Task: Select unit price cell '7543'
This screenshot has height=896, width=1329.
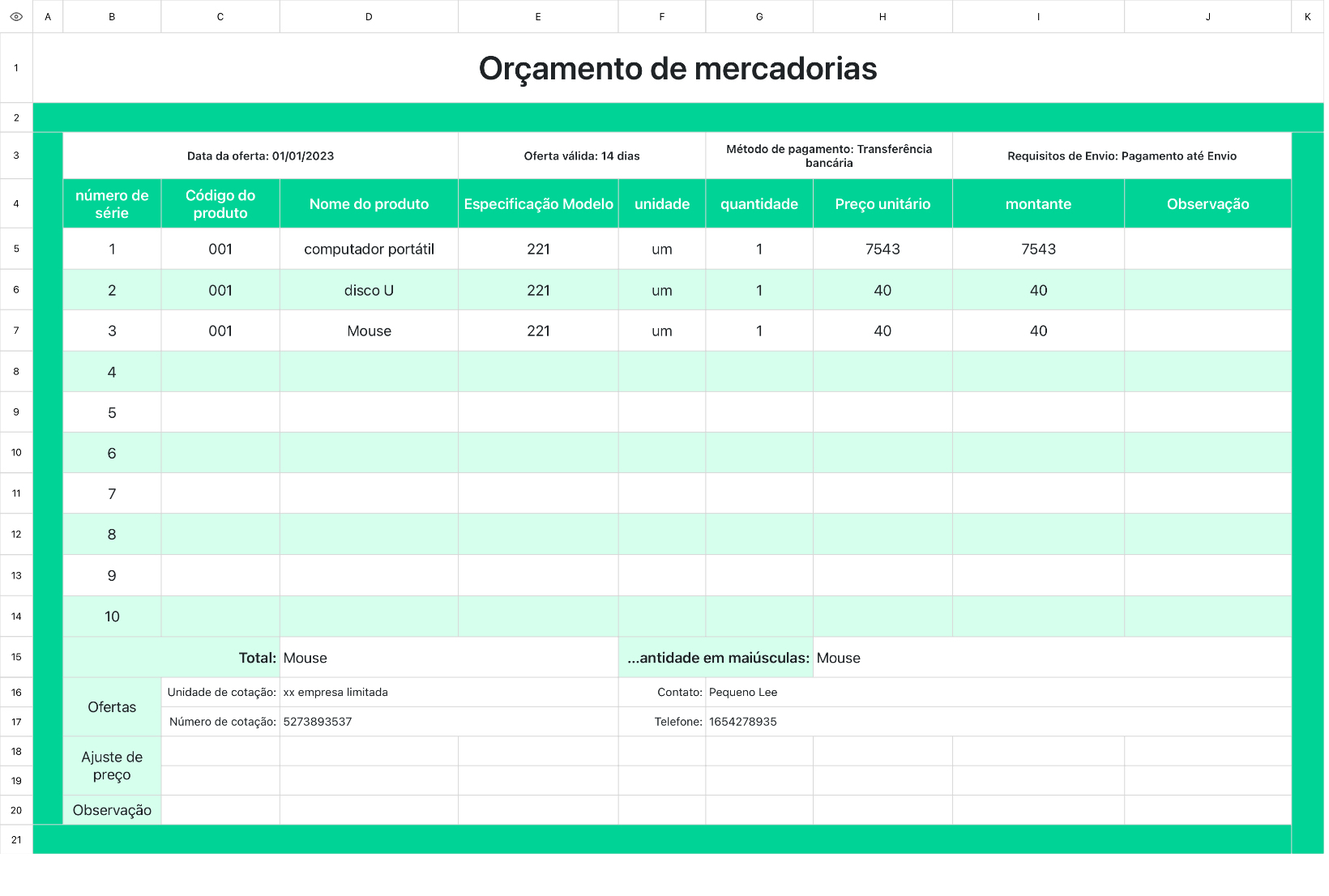Action: [x=882, y=249]
